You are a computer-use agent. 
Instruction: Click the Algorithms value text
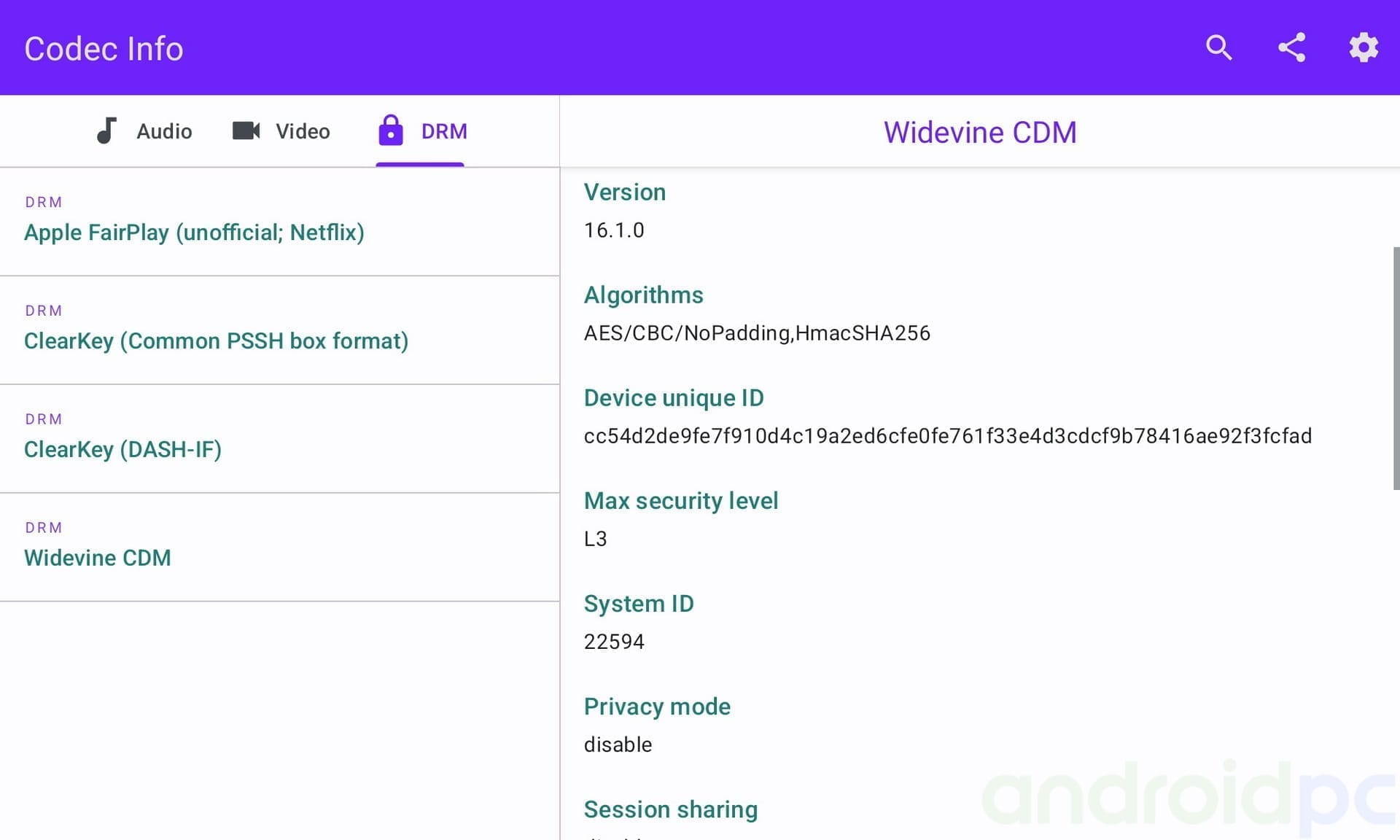tap(757, 333)
